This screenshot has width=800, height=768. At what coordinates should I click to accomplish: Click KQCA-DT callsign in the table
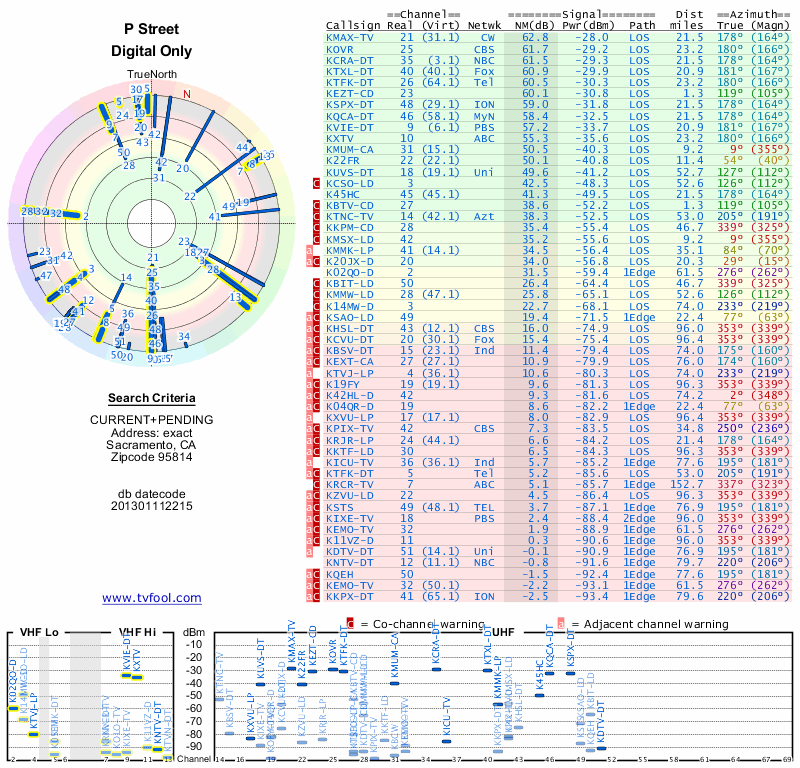point(349,116)
